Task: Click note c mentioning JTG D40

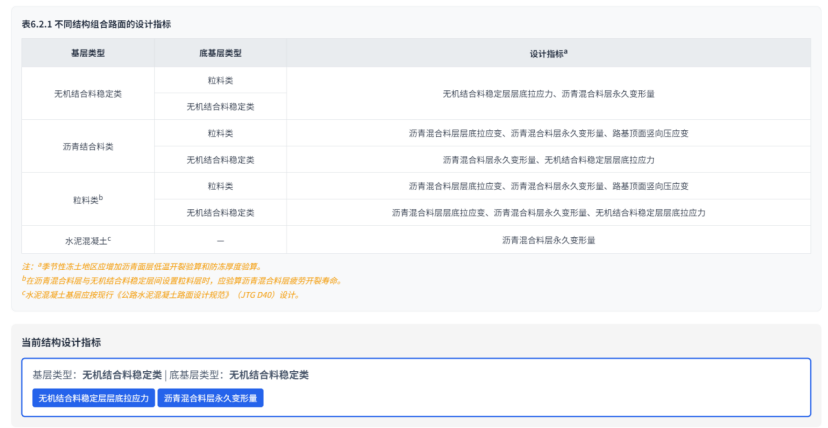Action: (x=162, y=294)
